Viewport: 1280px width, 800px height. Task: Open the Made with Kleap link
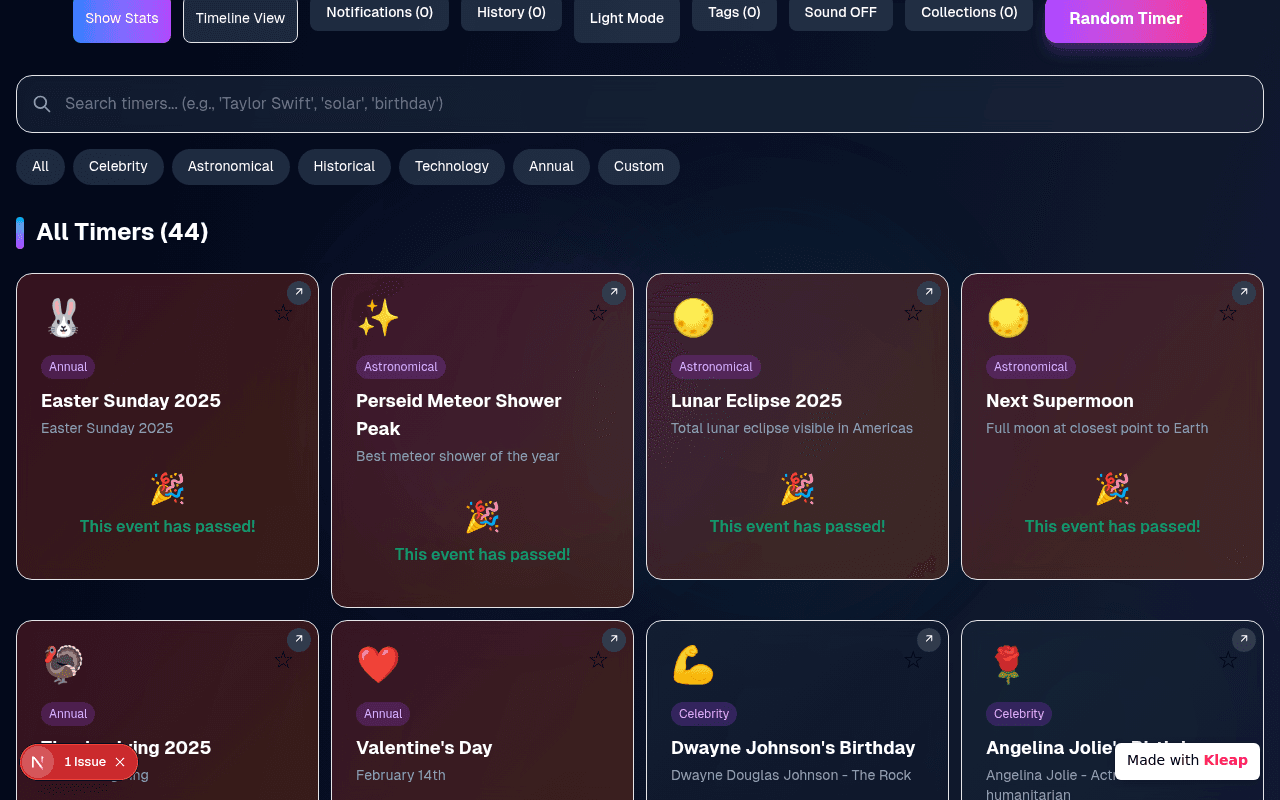point(1187,760)
